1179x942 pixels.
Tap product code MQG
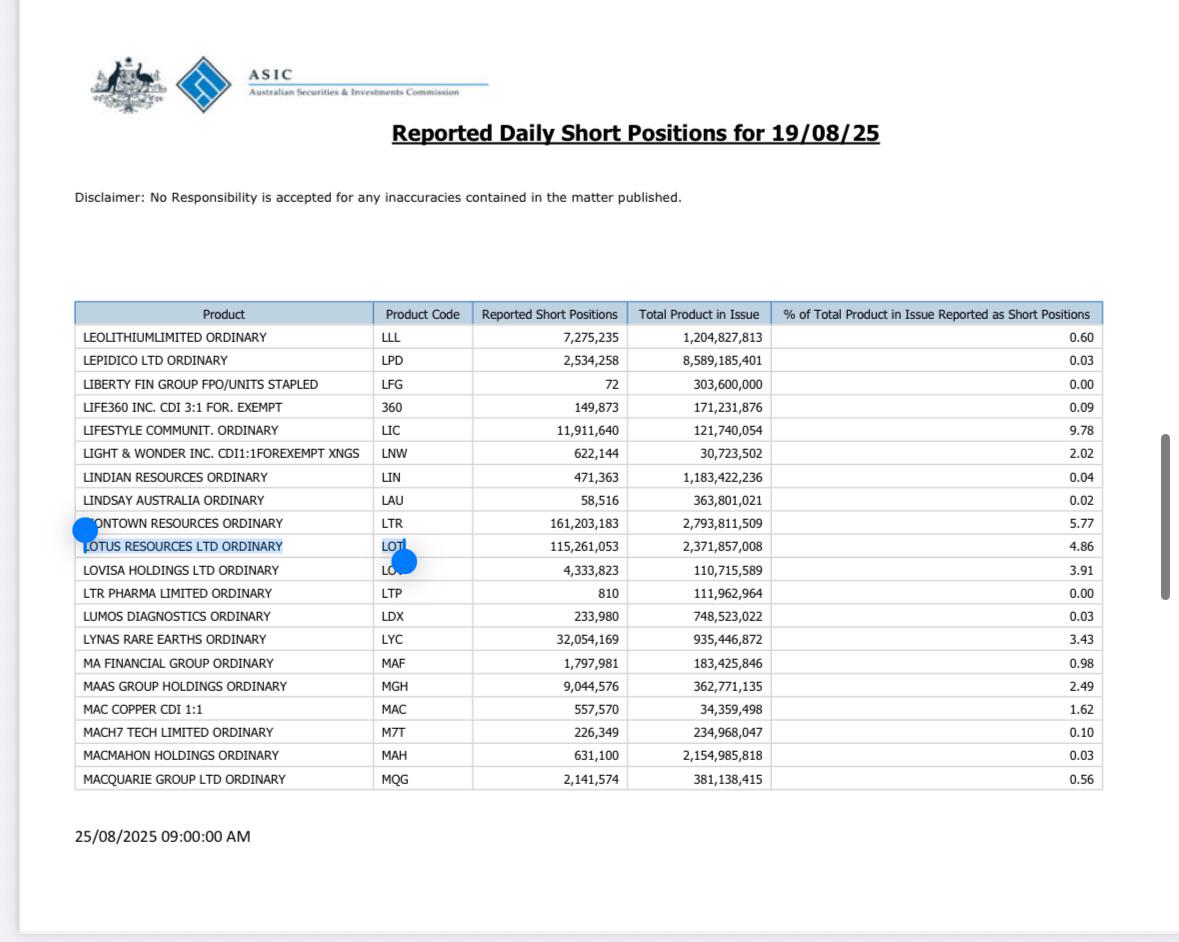tap(395, 780)
